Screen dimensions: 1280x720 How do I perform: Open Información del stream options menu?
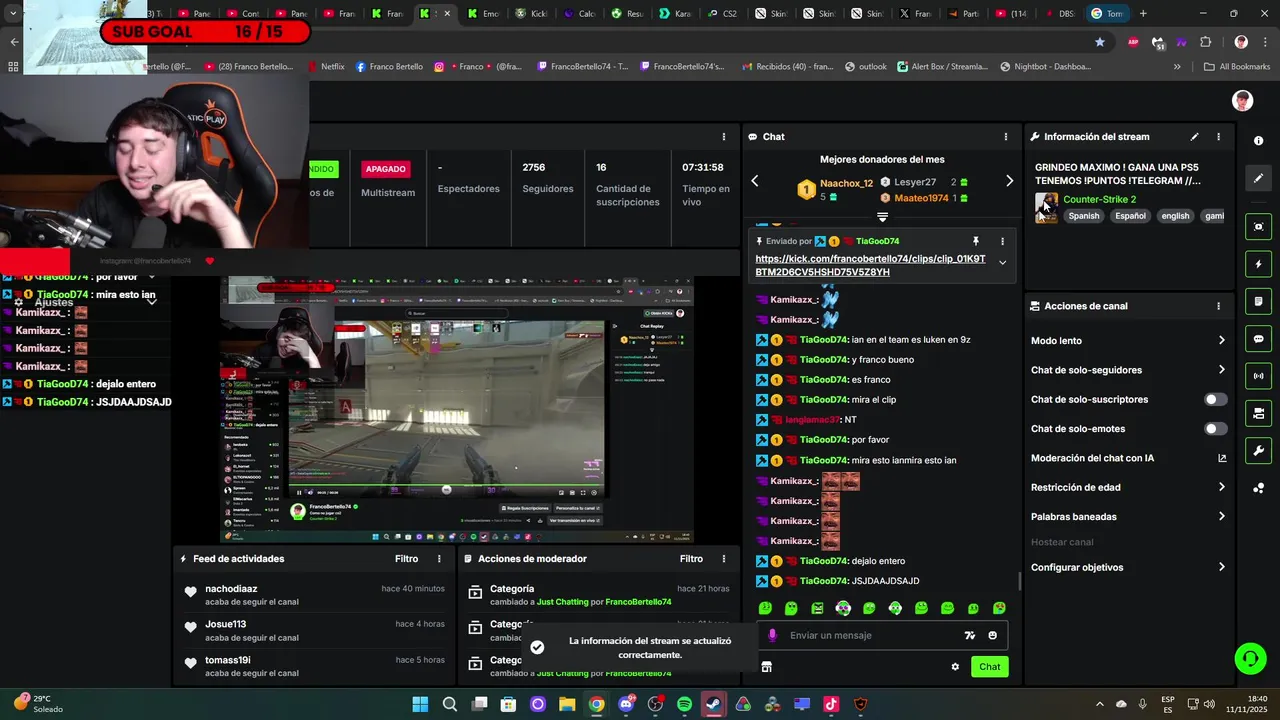[x=1218, y=137]
